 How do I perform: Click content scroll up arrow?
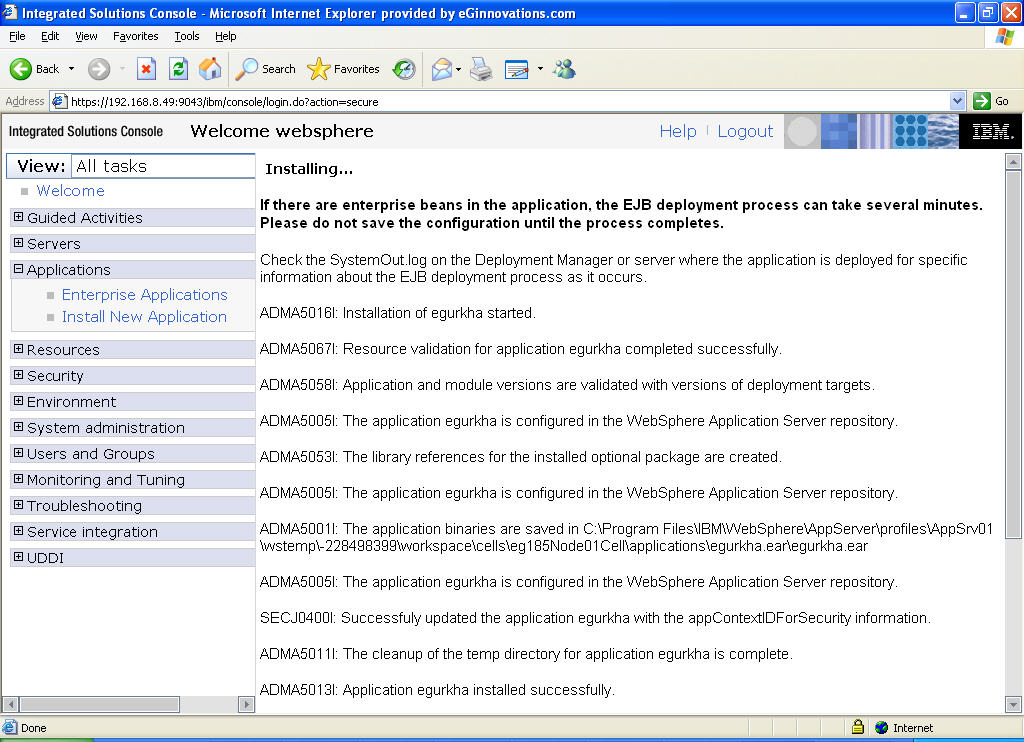1013,161
